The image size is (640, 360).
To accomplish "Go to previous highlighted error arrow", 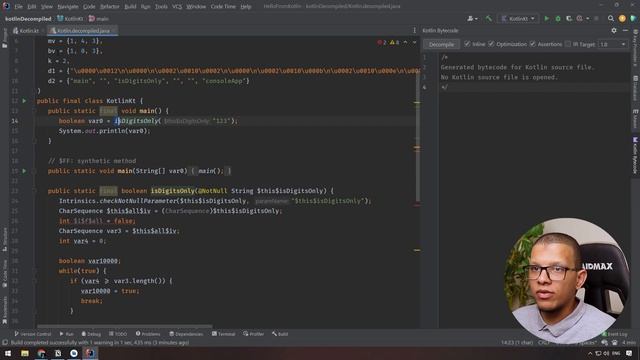I will click(x=405, y=42).
